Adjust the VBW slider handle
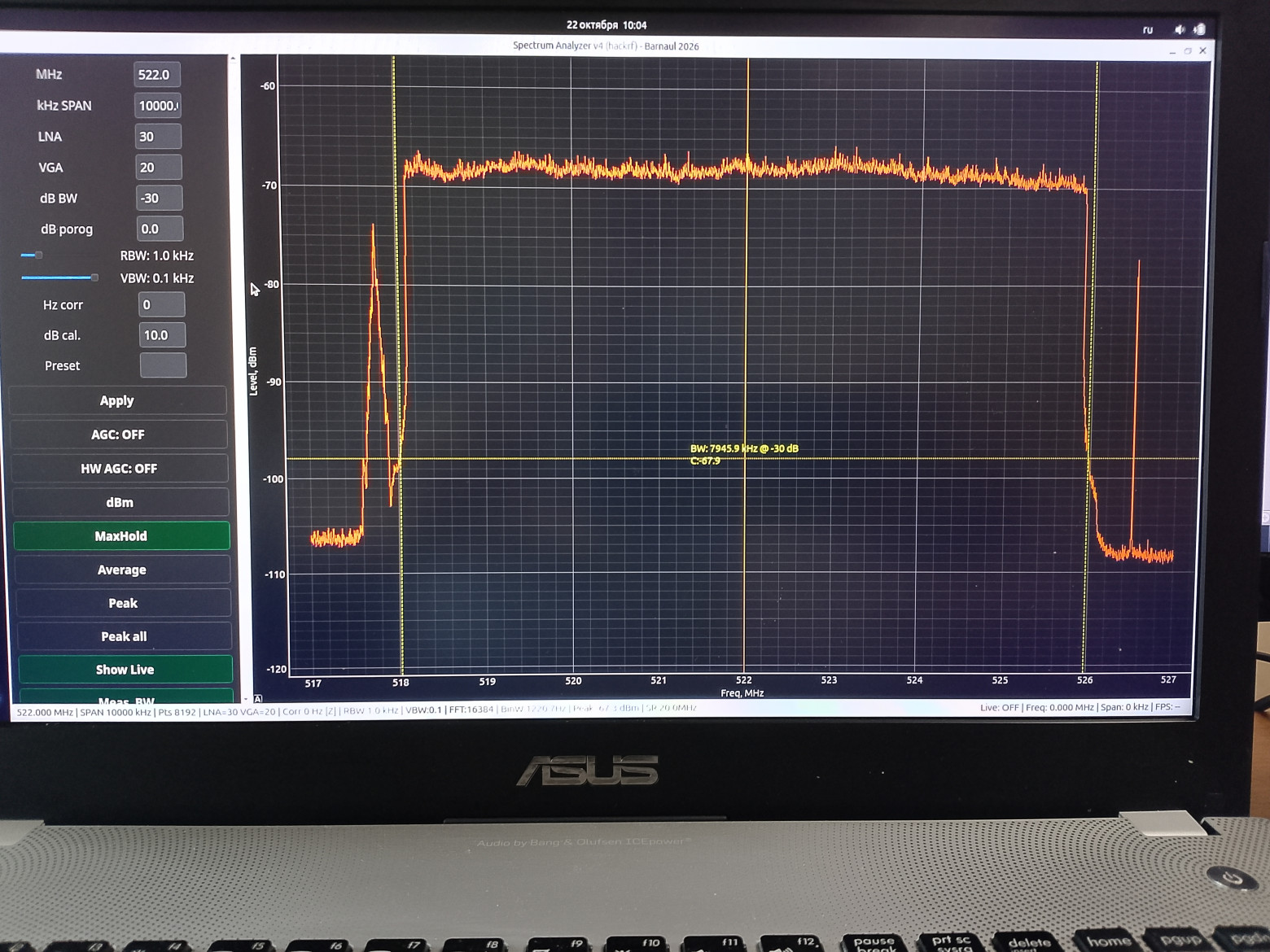This screenshot has width=1270, height=952. [94, 278]
